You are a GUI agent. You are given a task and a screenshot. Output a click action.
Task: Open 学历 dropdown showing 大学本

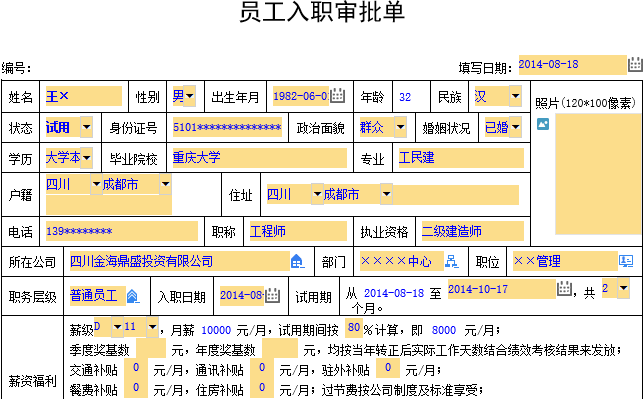tap(86, 157)
